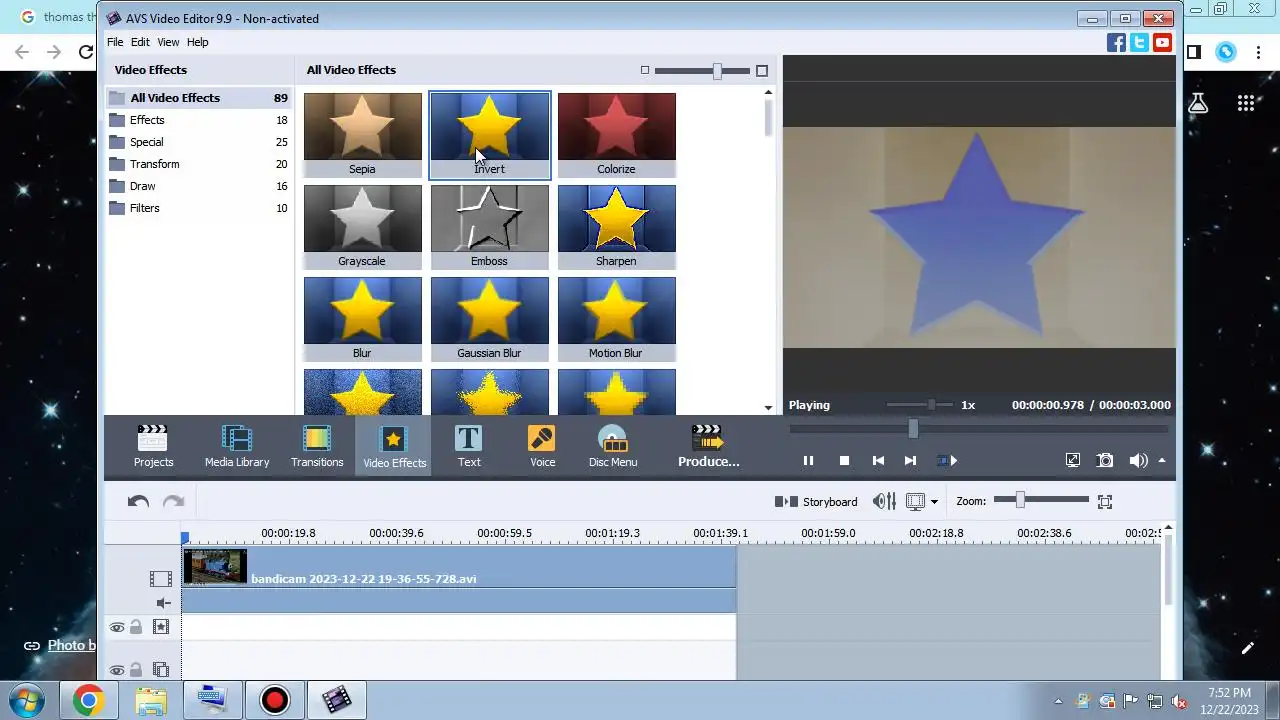Toggle lock on the video overlay track
The height and width of the screenshot is (720, 1280).
click(136, 671)
